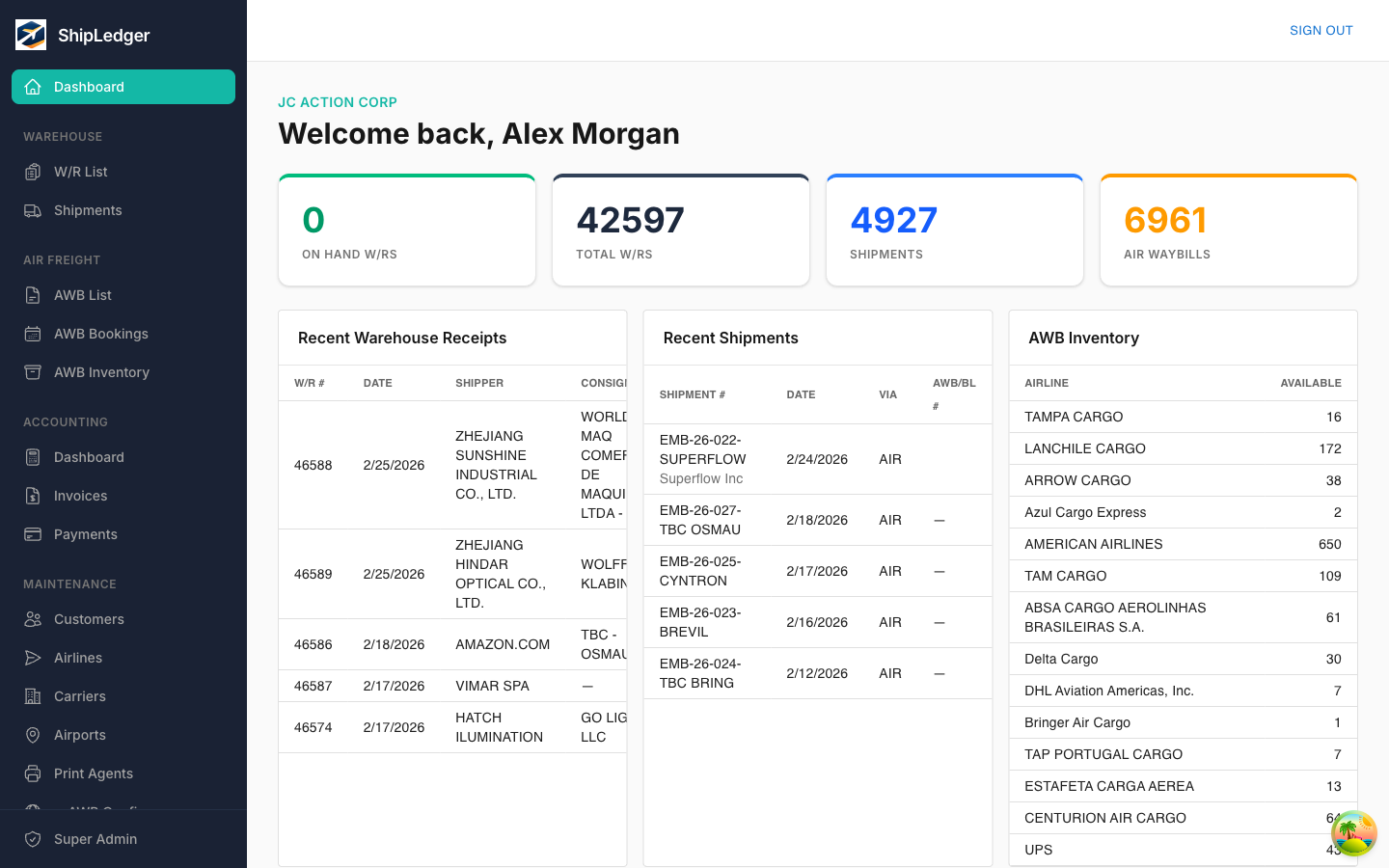
Task: Go to Payments section
Action: point(123,534)
